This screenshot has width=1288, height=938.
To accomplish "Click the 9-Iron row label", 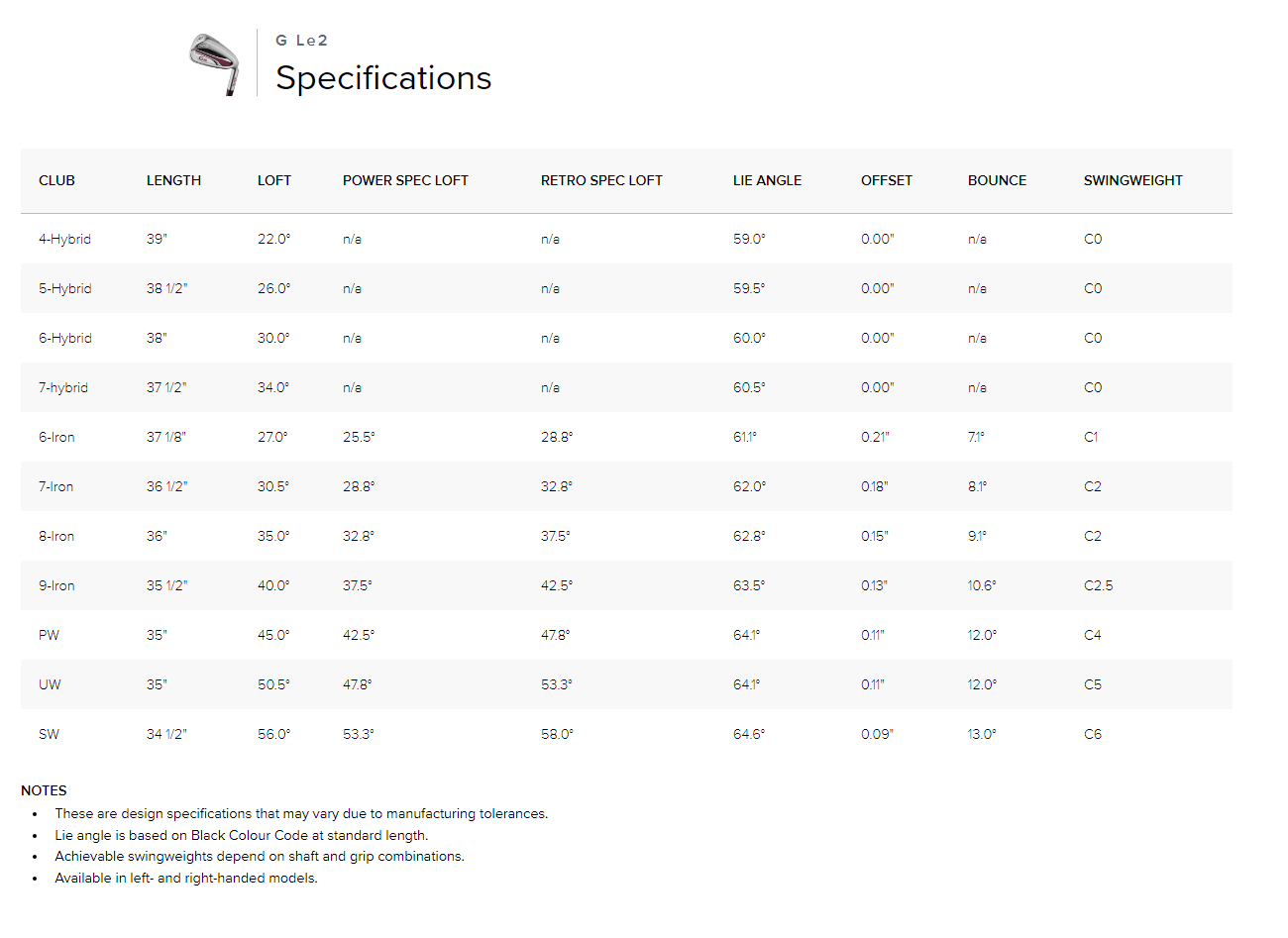I will [56, 585].
